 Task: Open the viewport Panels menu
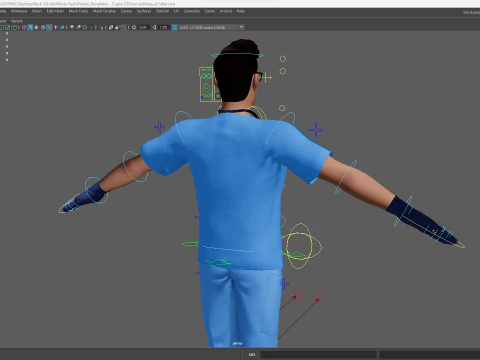point(16,21)
